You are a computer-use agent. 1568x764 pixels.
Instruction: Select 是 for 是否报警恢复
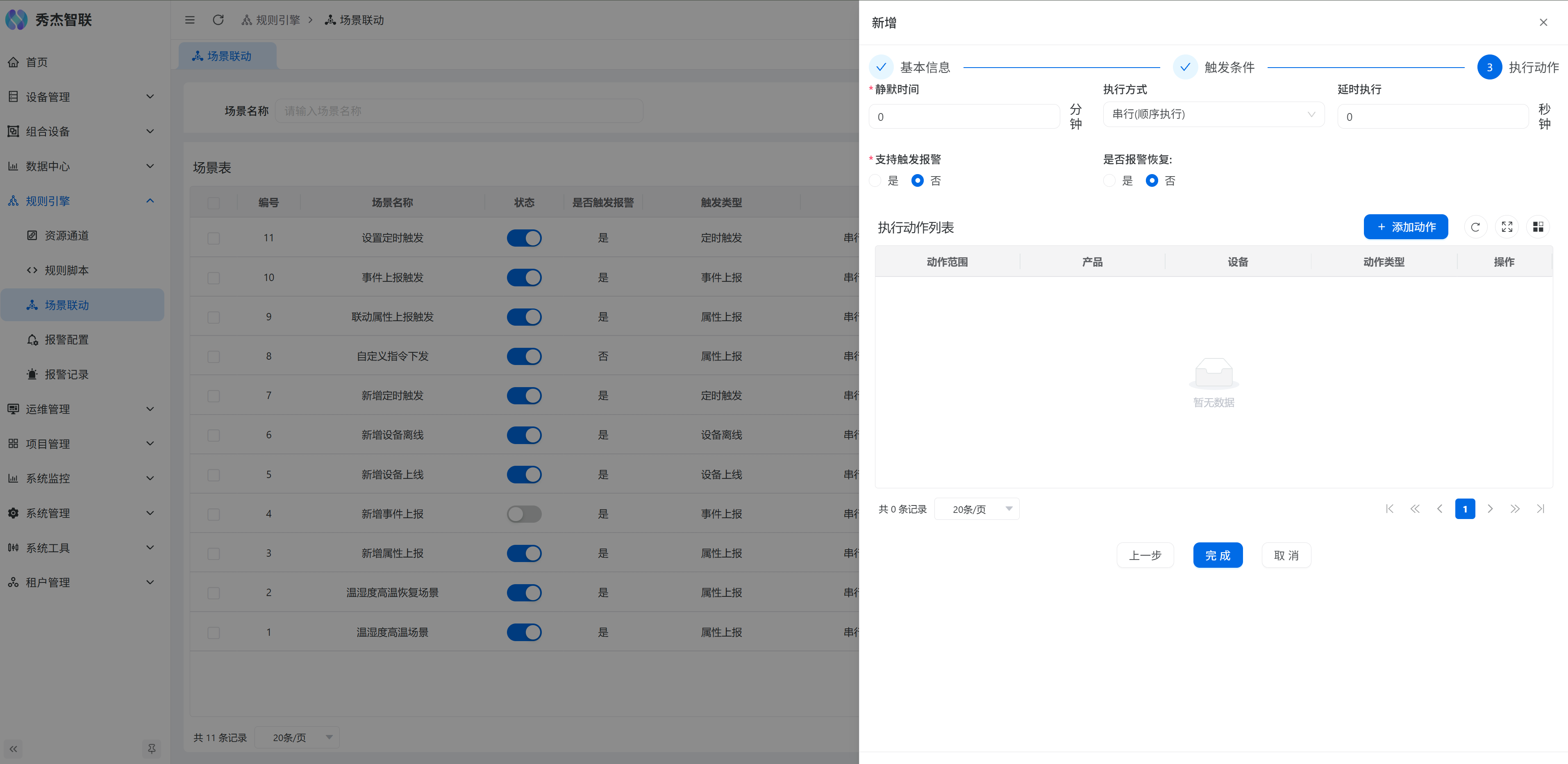1109,181
